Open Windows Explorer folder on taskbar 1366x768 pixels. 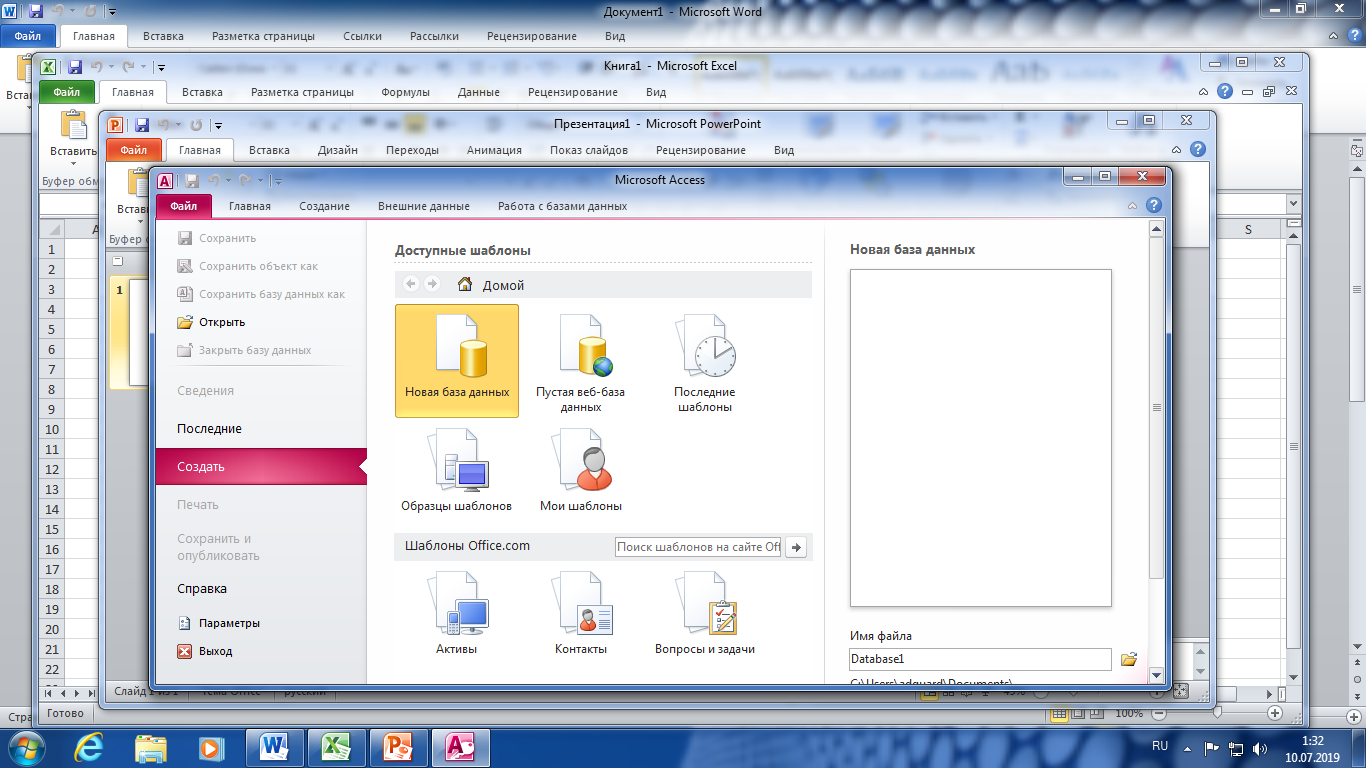[x=151, y=747]
